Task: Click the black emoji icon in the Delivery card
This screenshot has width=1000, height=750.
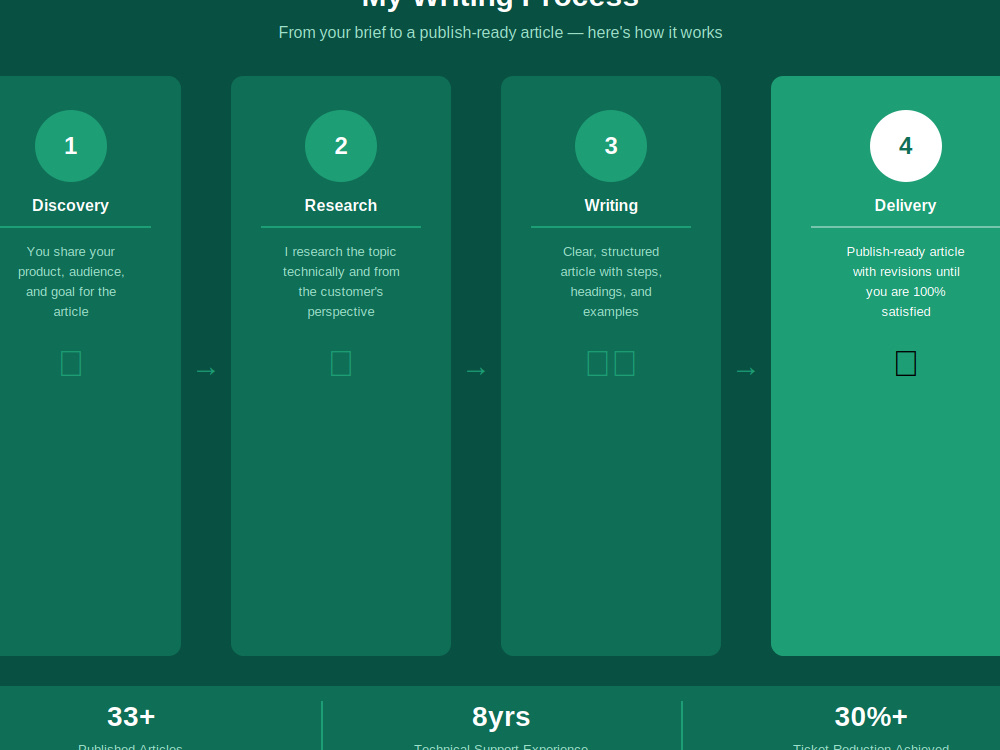Action: tap(906, 364)
